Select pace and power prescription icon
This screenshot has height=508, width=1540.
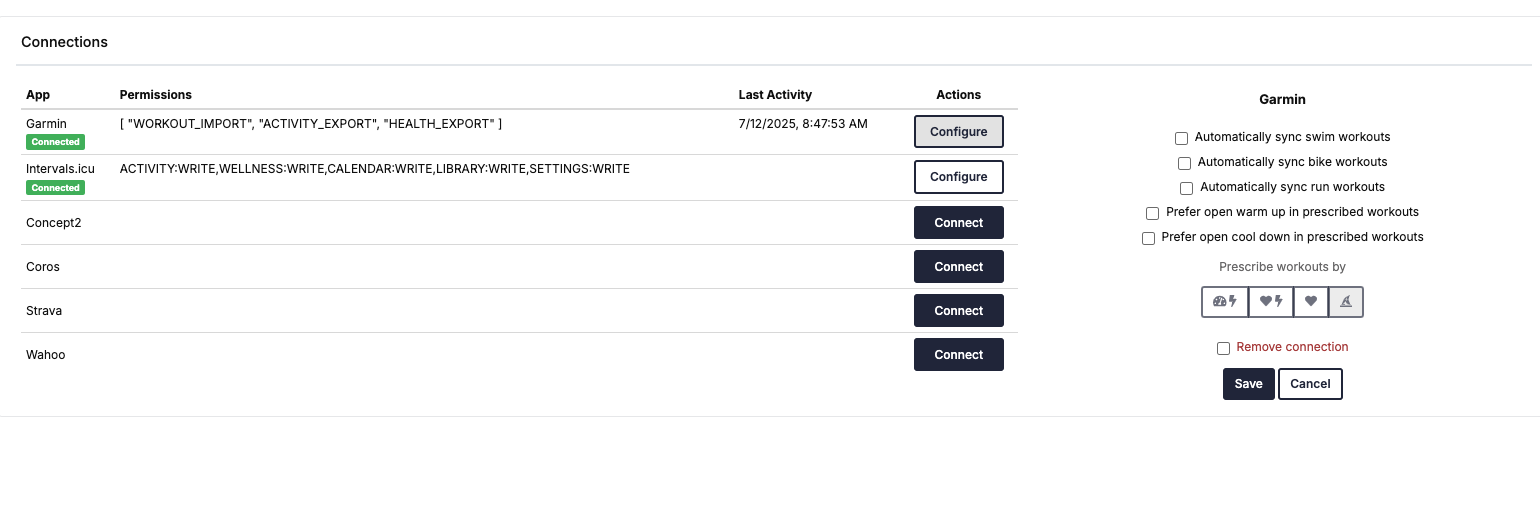click(x=1225, y=301)
